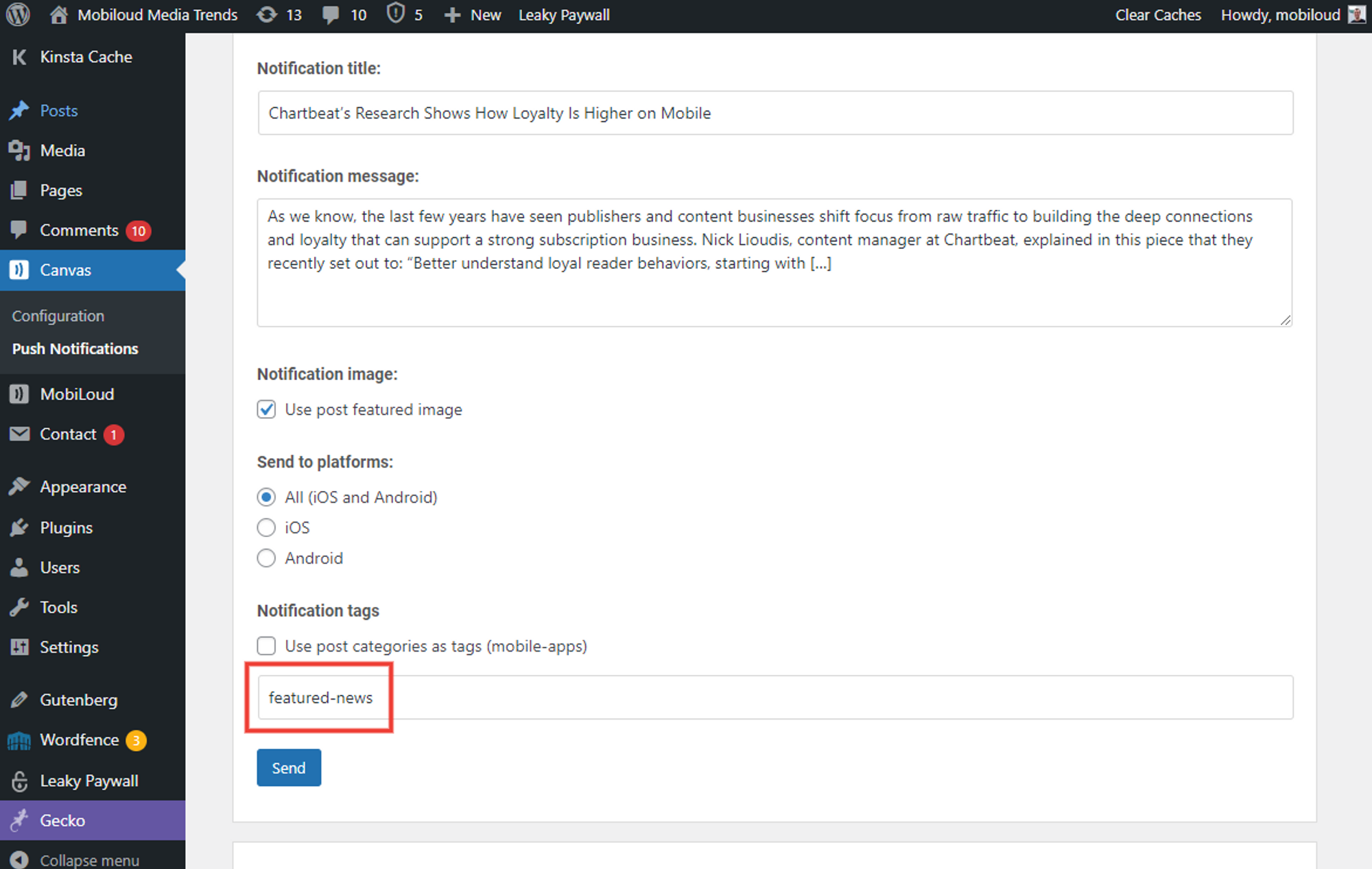This screenshot has height=869, width=1372.
Task: Click the Wordfence fence icon
Action: pyautogui.click(x=19, y=740)
